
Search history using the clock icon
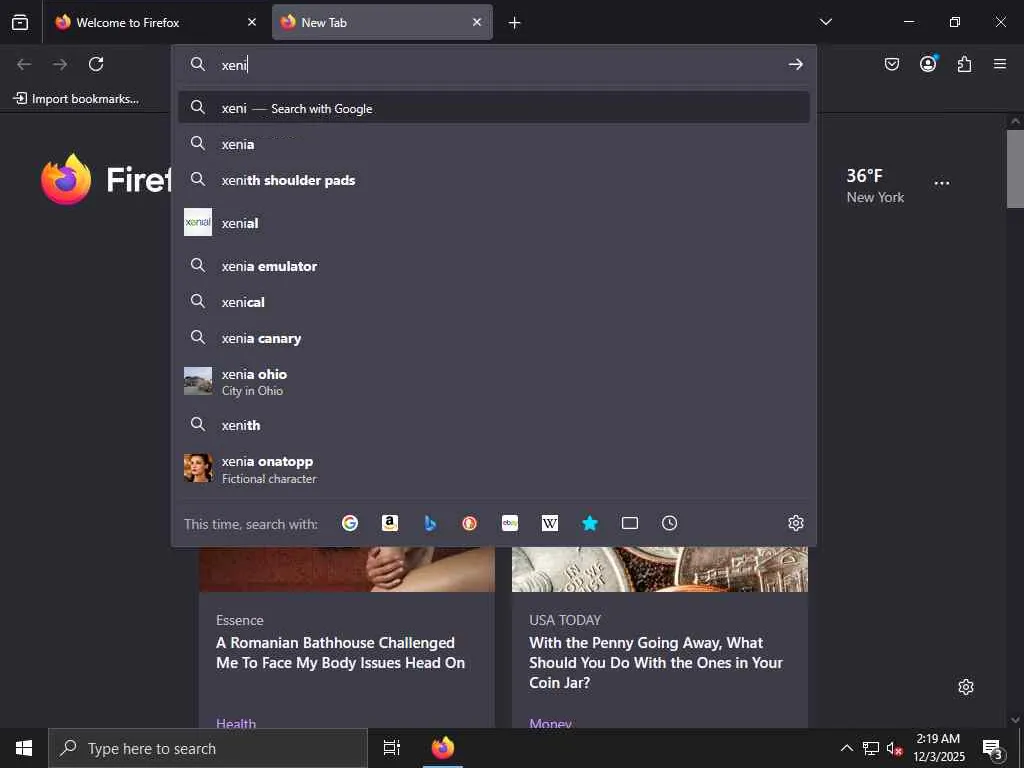[669, 523]
